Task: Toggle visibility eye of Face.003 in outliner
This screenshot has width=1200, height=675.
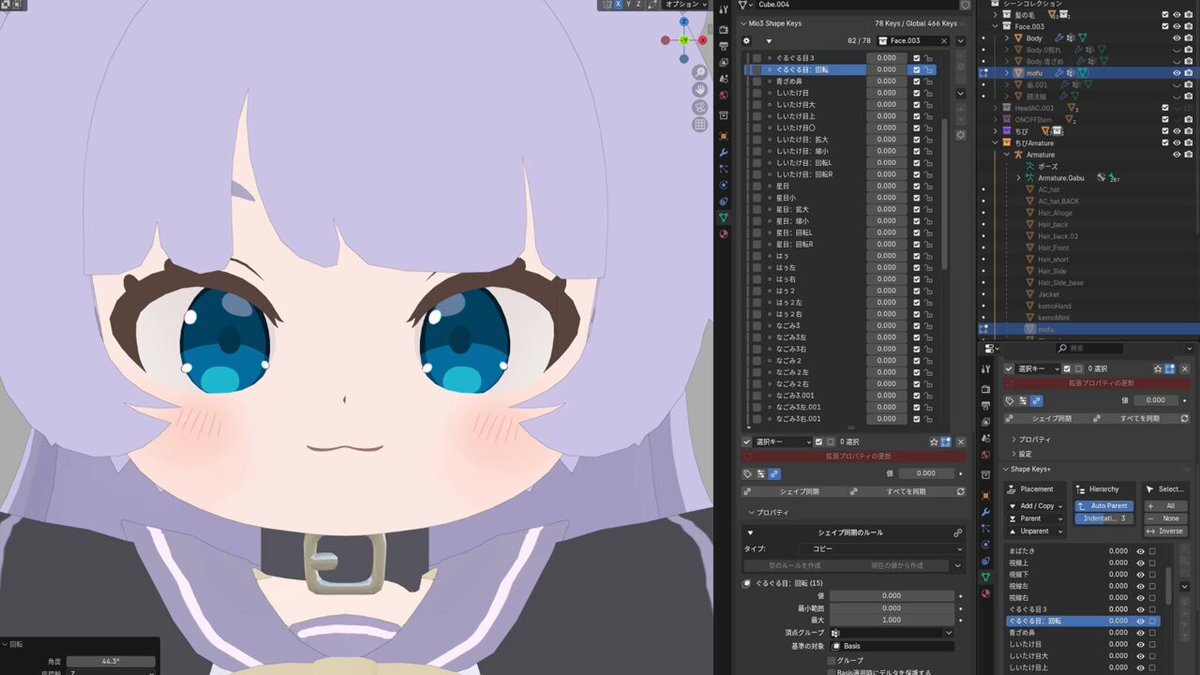Action: [1176, 27]
